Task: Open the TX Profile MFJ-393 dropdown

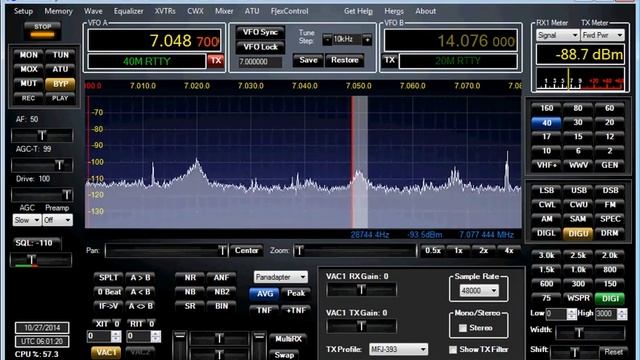Action: pyautogui.click(x=398, y=349)
